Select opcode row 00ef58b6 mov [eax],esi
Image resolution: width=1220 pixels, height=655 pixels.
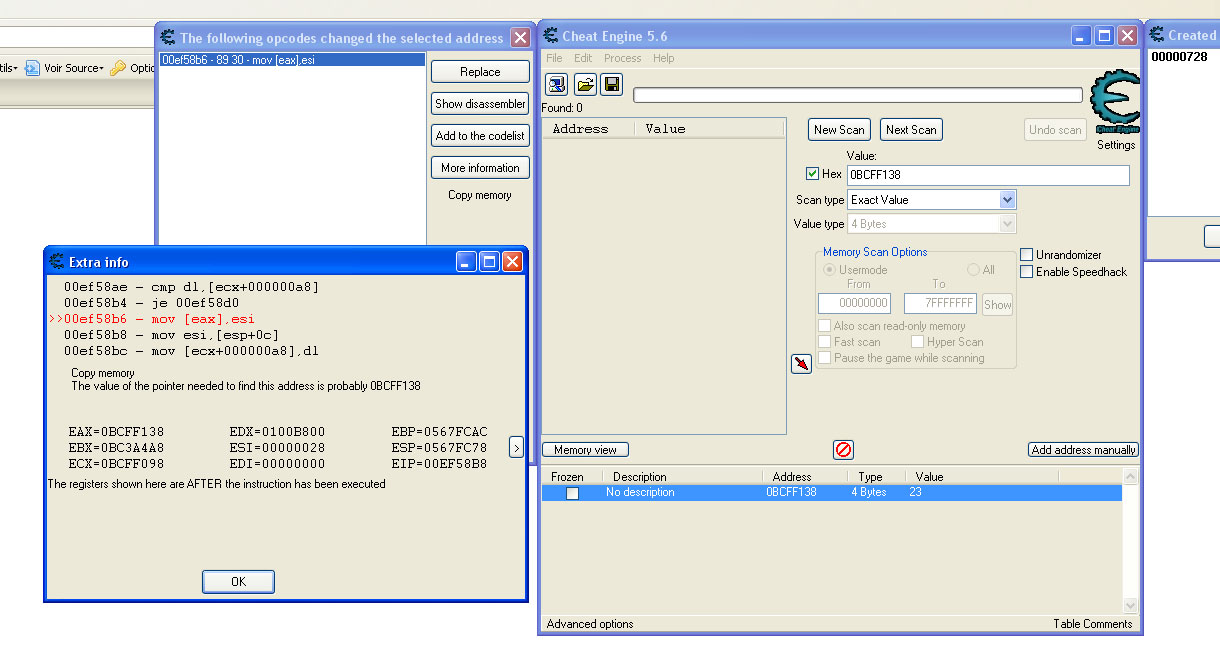pos(292,60)
